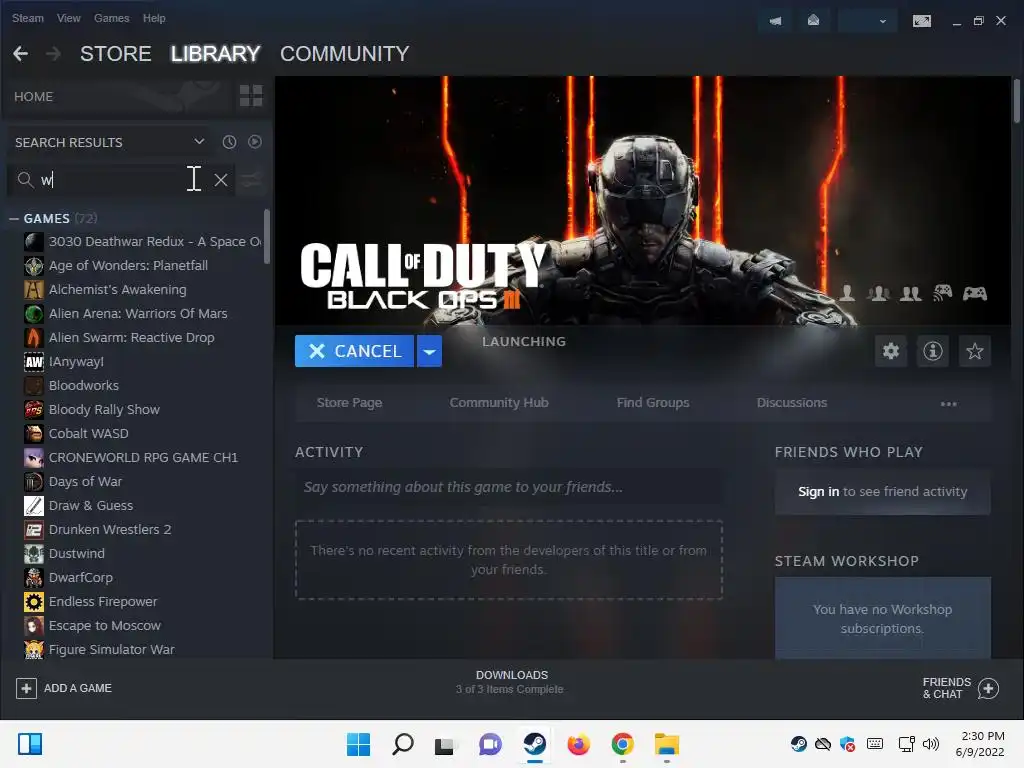Click the game list scrollbar
This screenshot has height=768, width=1024.
(266, 236)
